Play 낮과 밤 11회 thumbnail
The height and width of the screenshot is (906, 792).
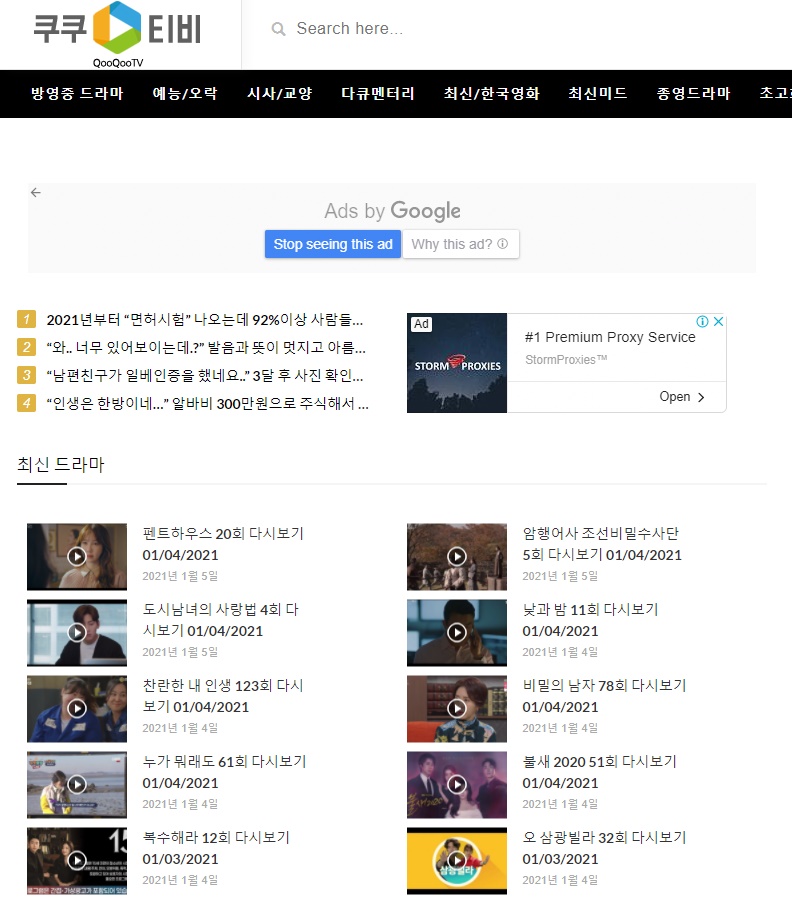coord(457,633)
